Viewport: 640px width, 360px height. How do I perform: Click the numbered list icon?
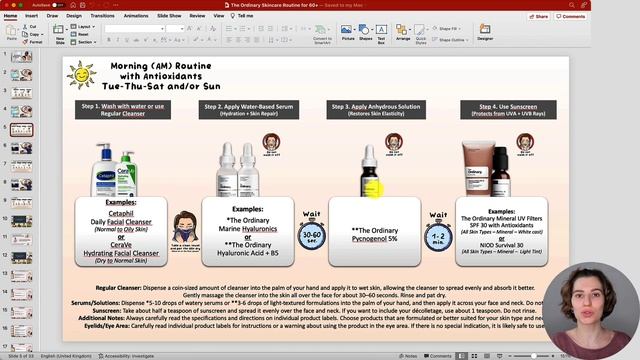242,29
